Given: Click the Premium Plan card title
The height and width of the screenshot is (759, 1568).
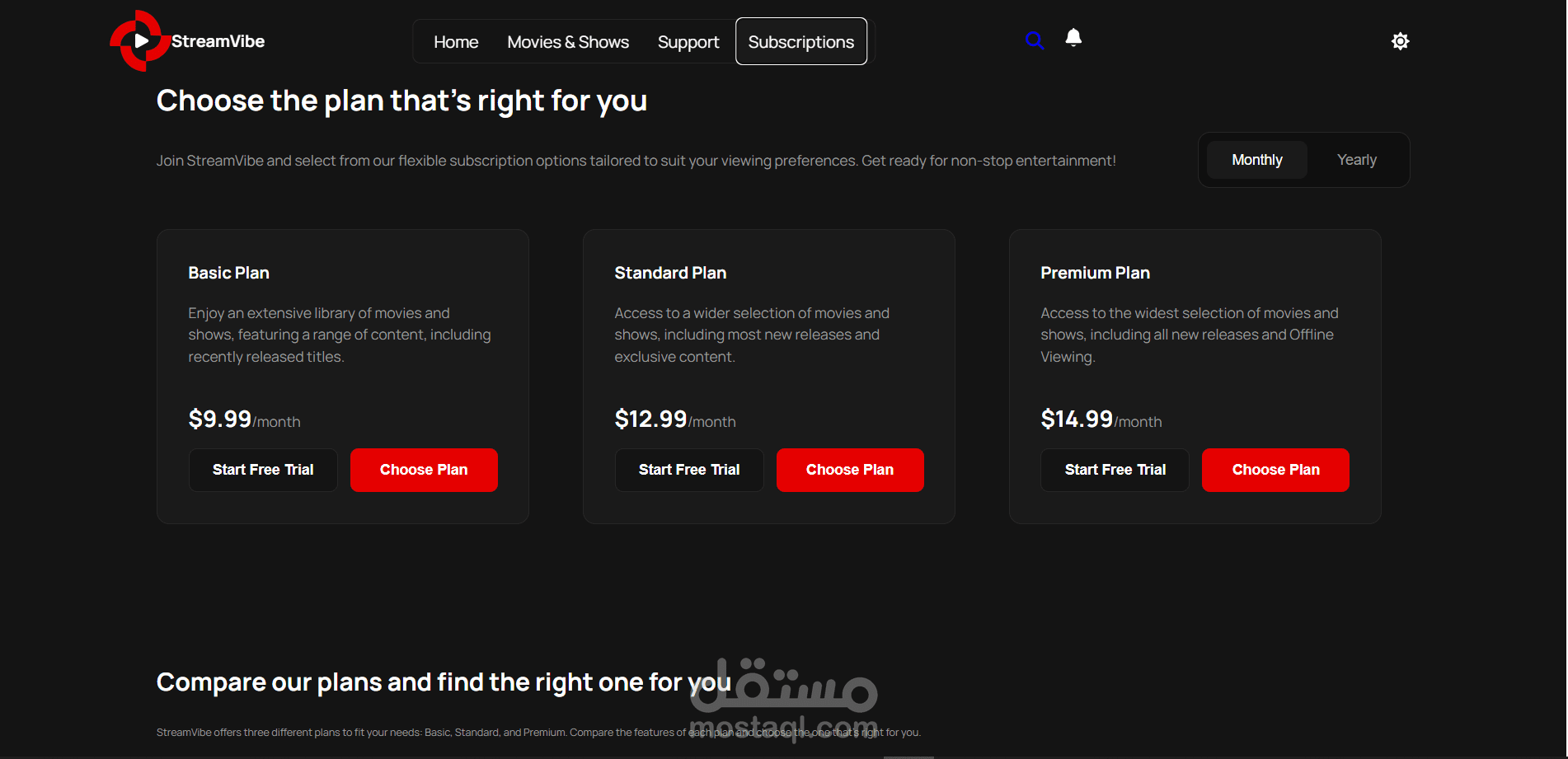Looking at the screenshot, I should 1095,273.
